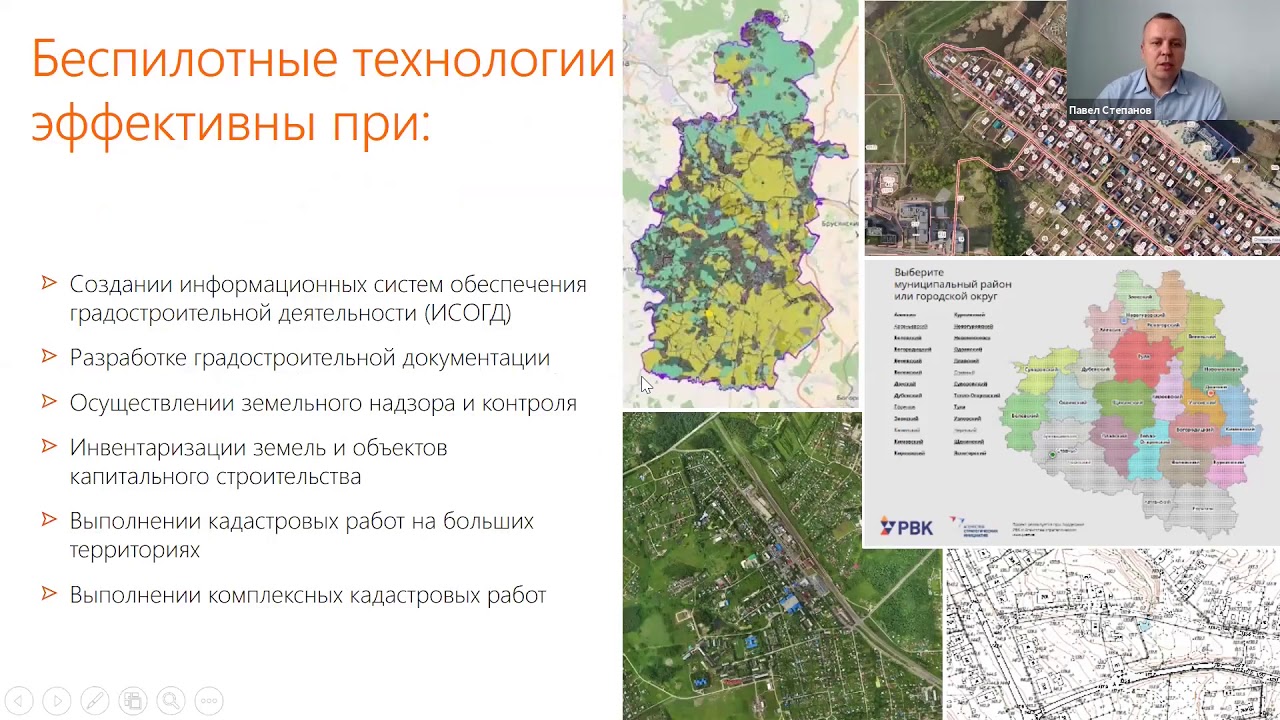Advance to the next slide using the arrow control
The width and height of the screenshot is (1280, 720).
(57, 701)
